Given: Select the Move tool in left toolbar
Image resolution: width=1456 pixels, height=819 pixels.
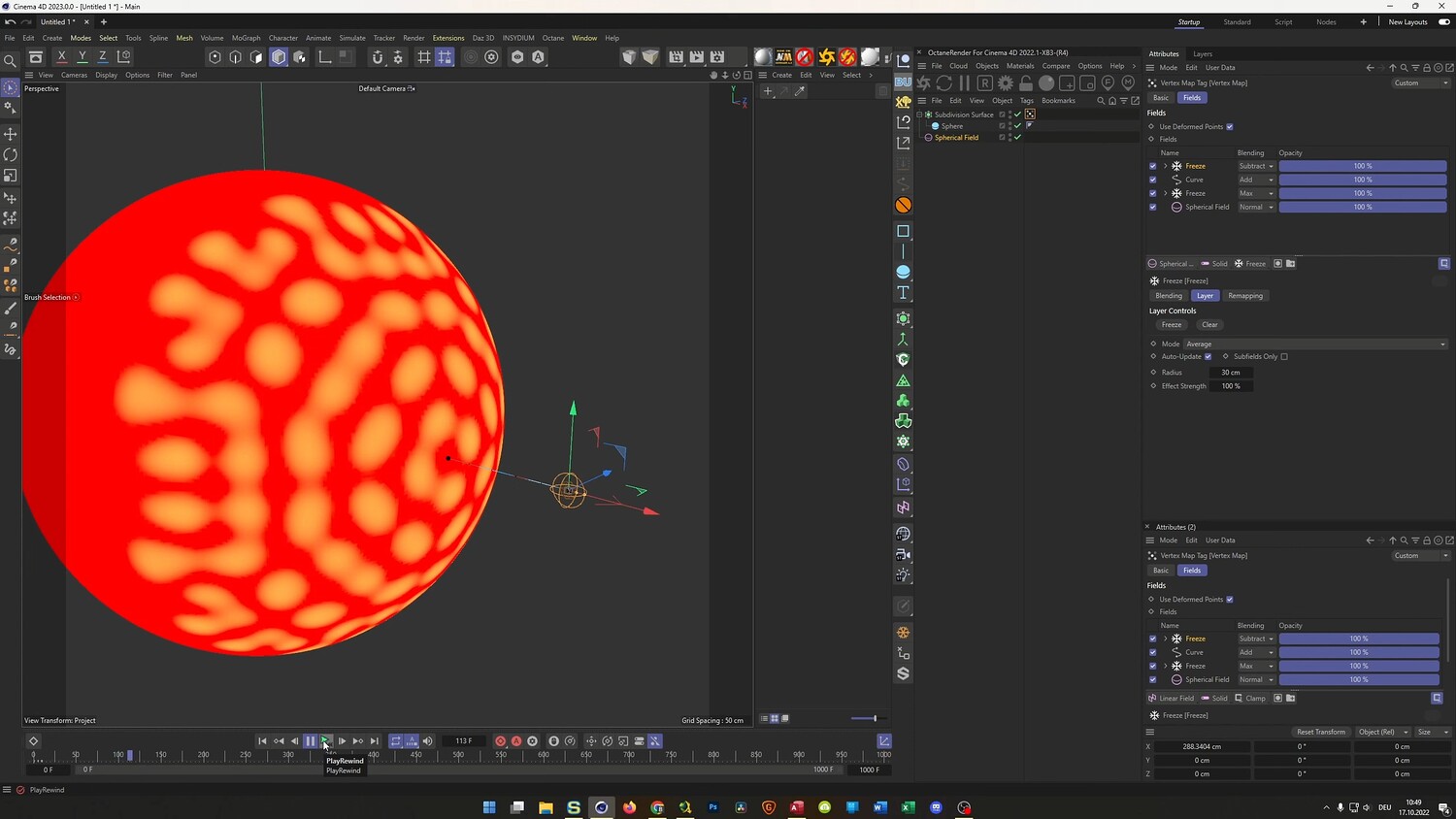Looking at the screenshot, I should click(x=11, y=134).
